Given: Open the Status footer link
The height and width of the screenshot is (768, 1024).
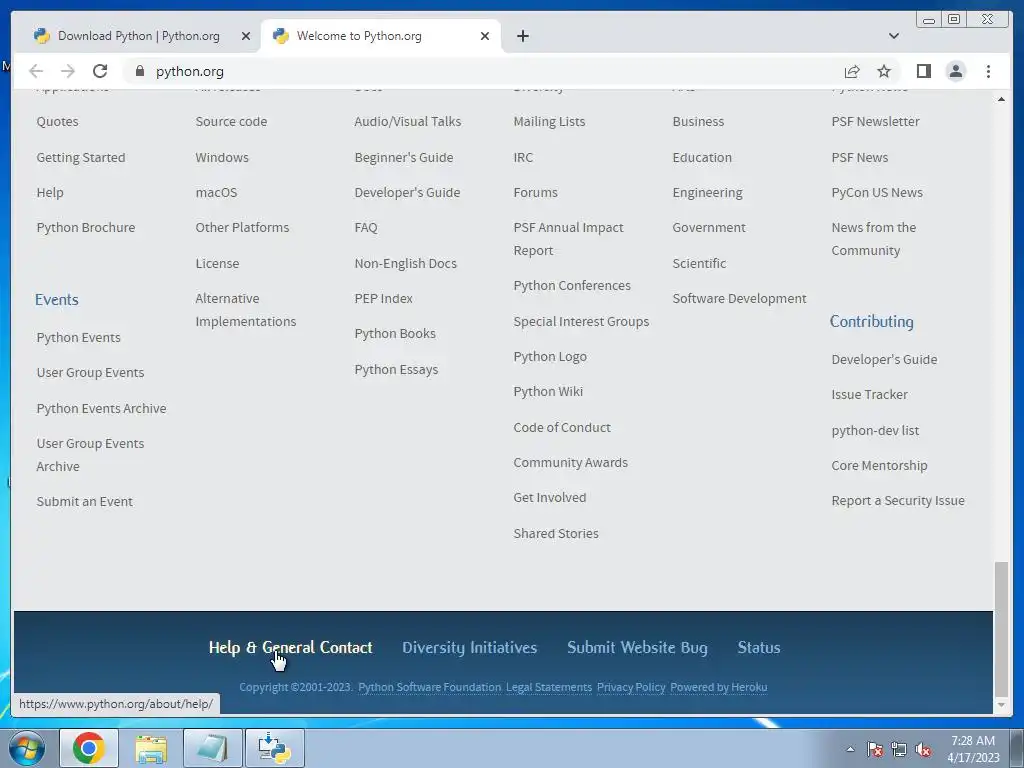Looking at the screenshot, I should [x=759, y=647].
